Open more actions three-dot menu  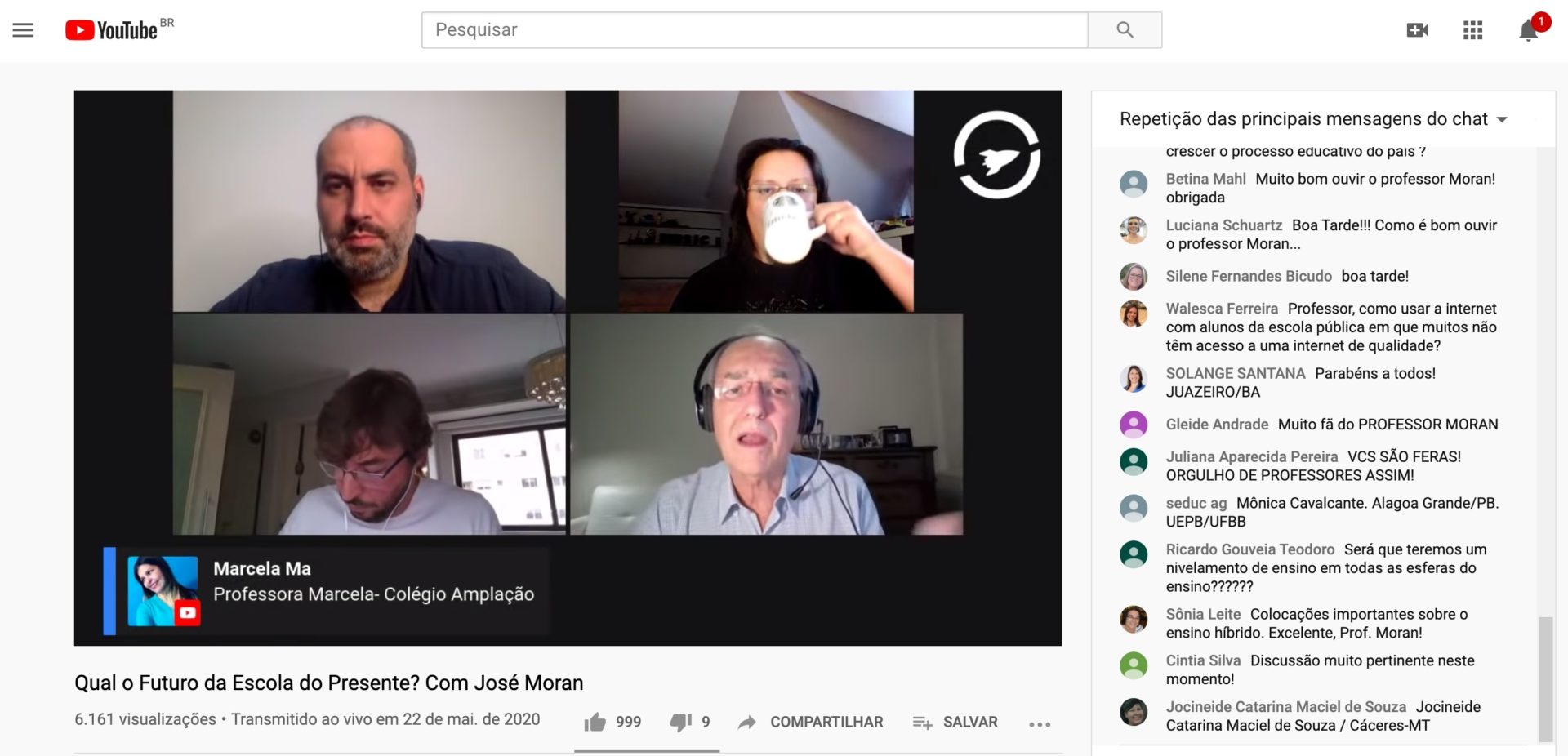(x=1040, y=724)
